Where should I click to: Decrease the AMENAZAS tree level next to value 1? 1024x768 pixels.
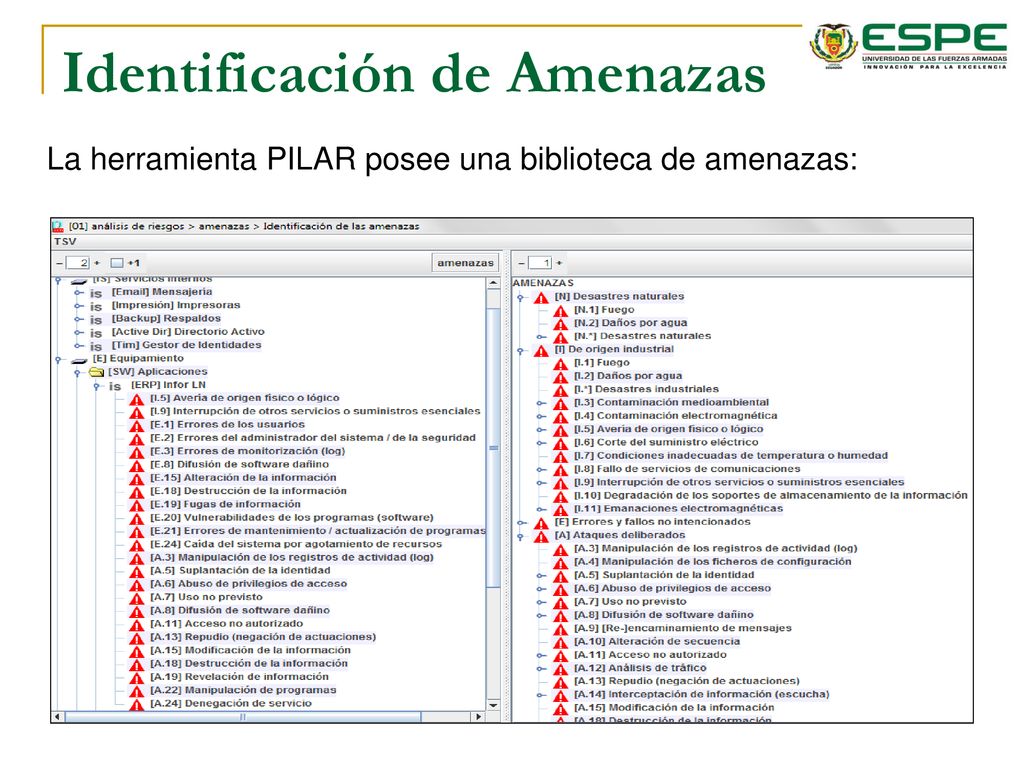(x=521, y=263)
